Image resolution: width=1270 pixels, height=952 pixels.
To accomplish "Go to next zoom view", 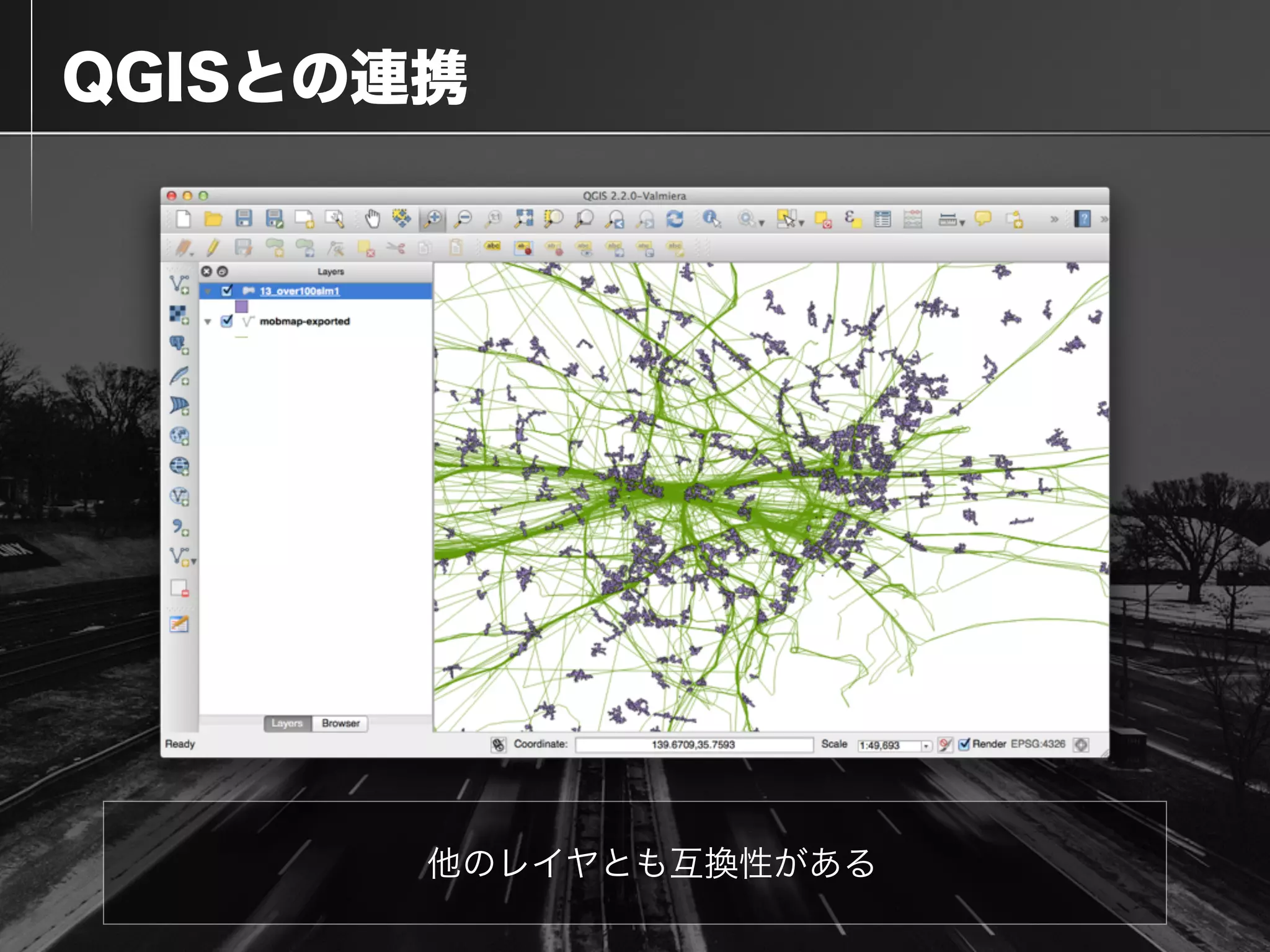I will tap(646, 219).
